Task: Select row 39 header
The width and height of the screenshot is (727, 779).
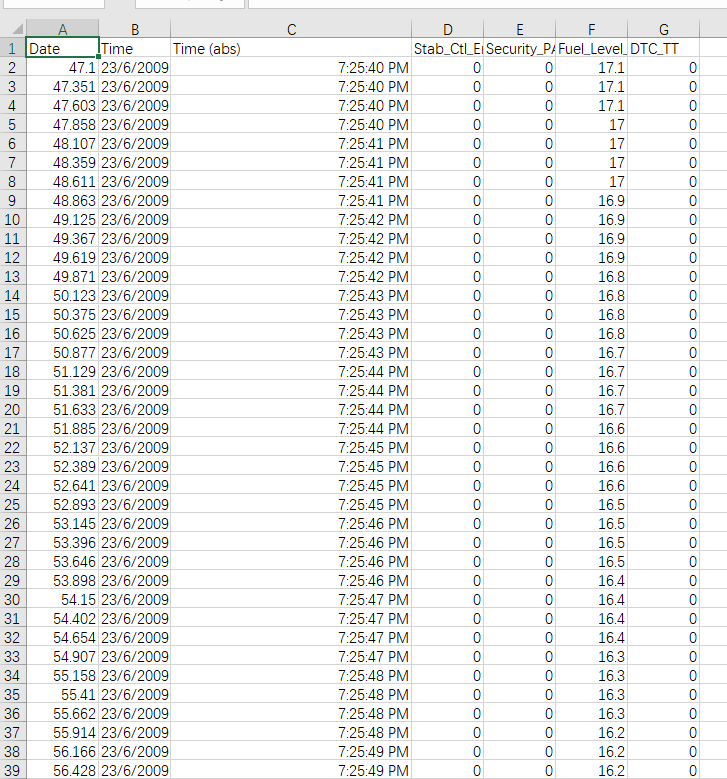Action: [x=12, y=771]
